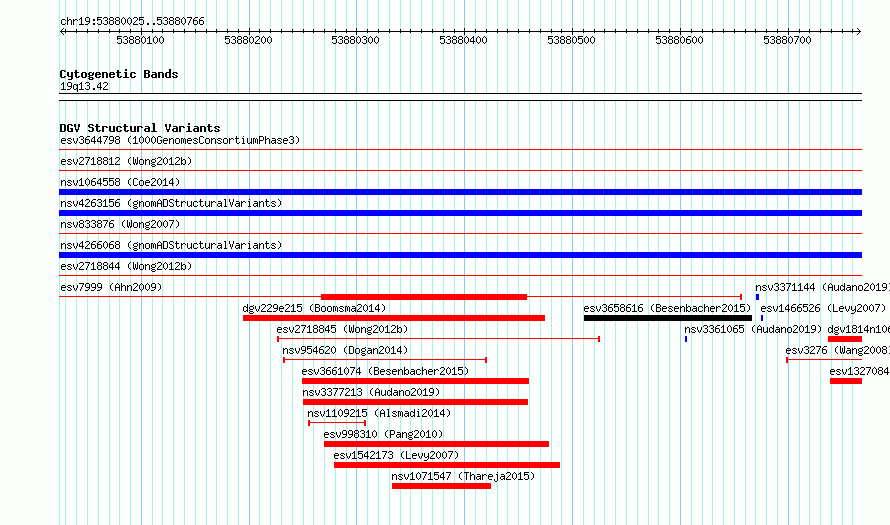The image size is (890, 525).
Task: Select esv1466526 (Levy2007) label
Action: (823, 308)
